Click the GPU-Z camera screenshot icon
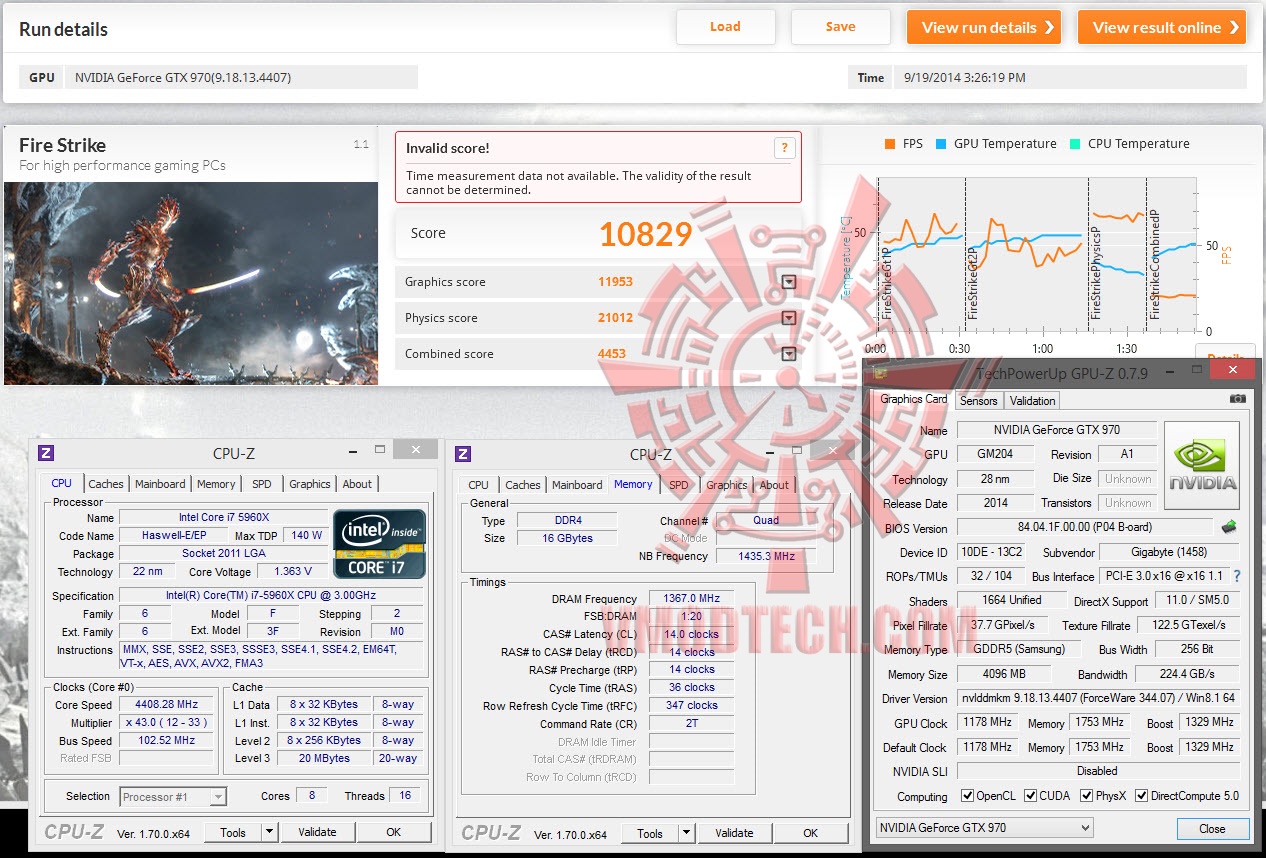The image size is (1266, 858). [x=1238, y=399]
